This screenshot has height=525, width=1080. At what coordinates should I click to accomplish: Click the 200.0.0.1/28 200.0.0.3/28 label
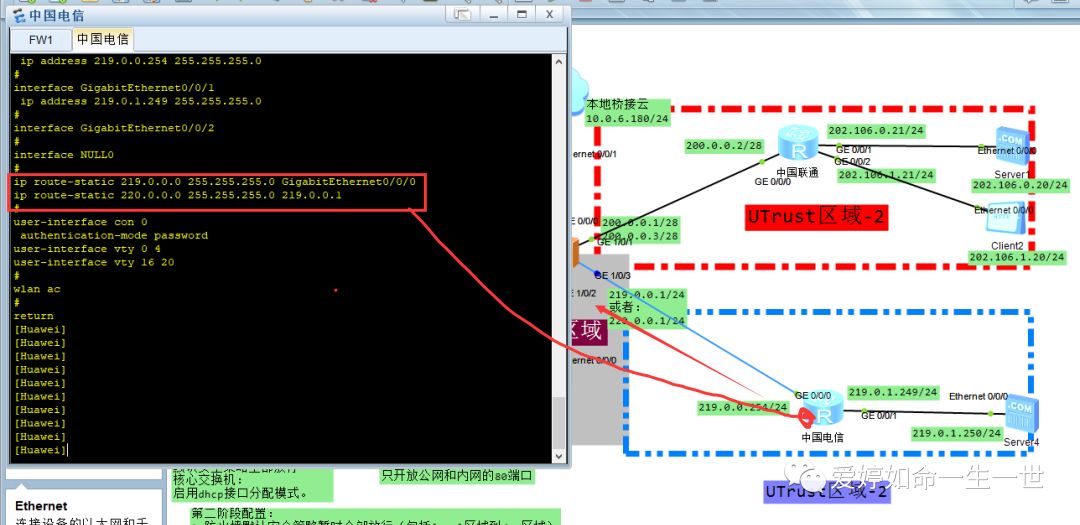[x=640, y=229]
